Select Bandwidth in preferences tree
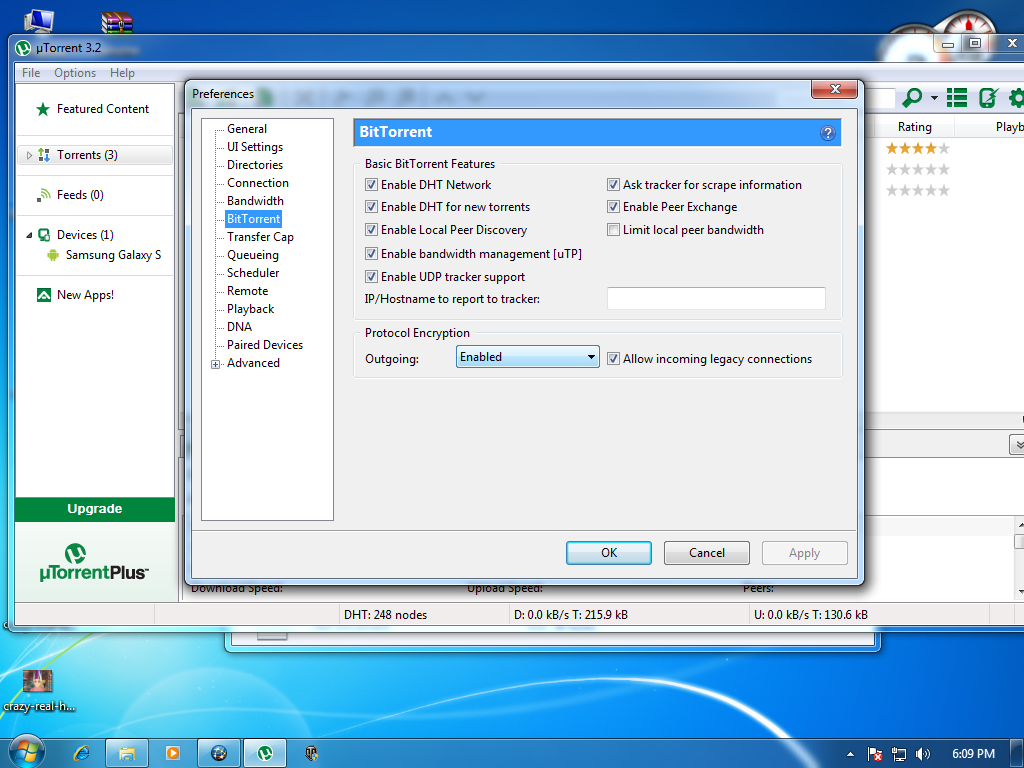 [x=255, y=201]
